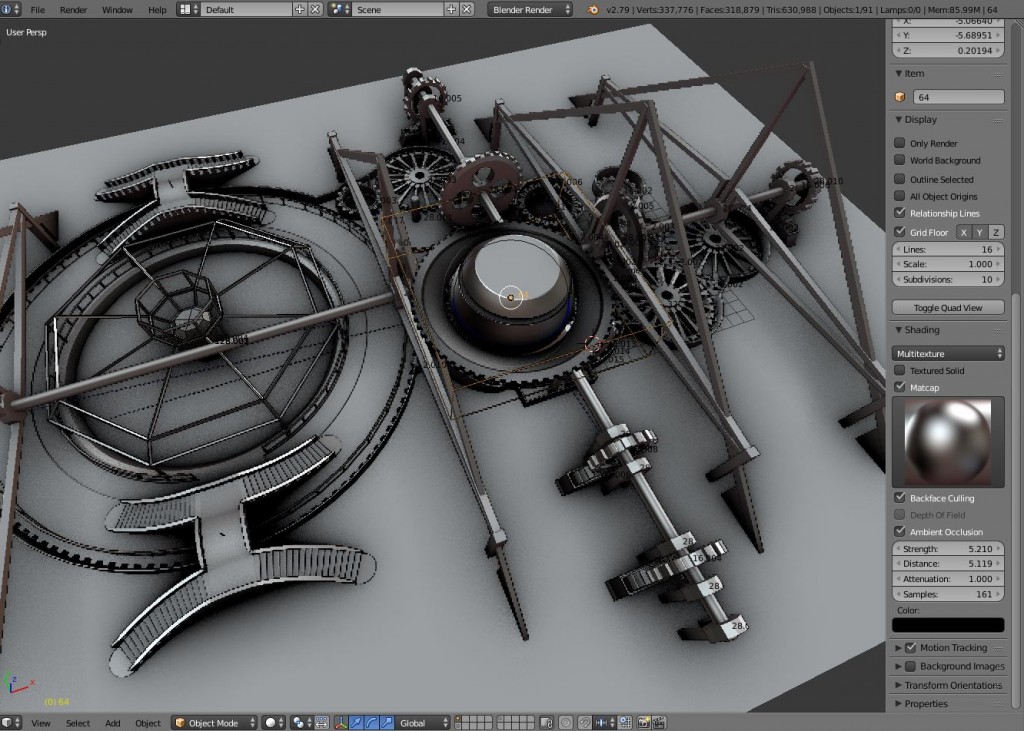This screenshot has width=1024, height=731.
Task: Click the black ambient occlusion color swatch
Action: (947, 625)
